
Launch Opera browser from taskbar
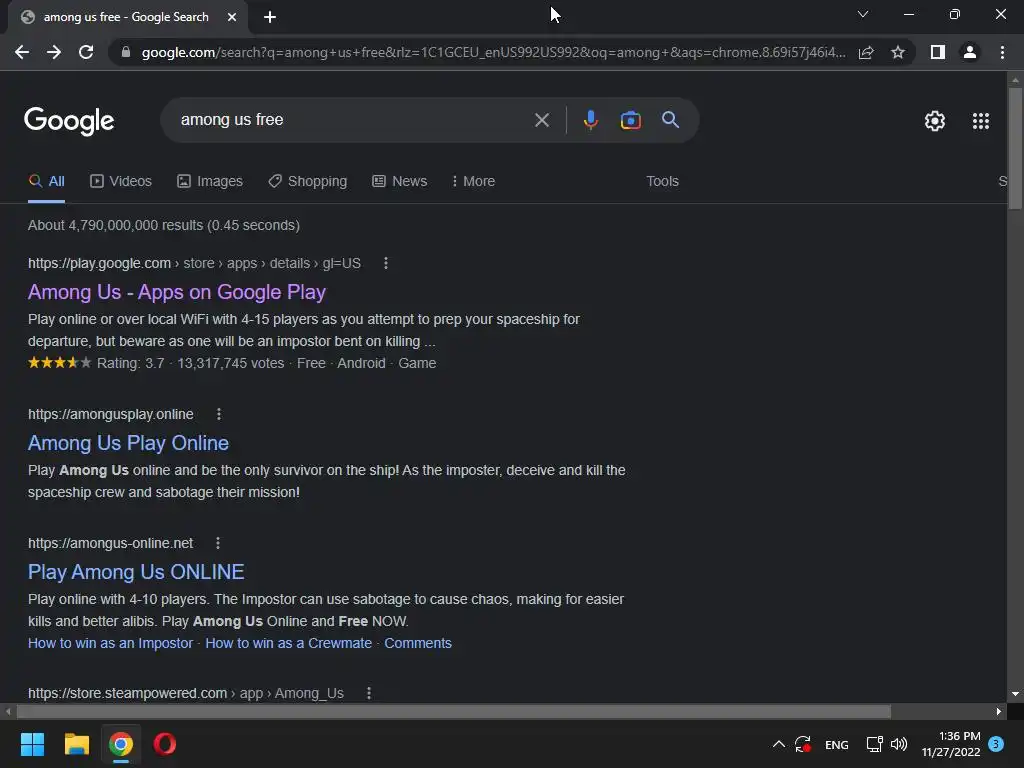click(x=165, y=744)
